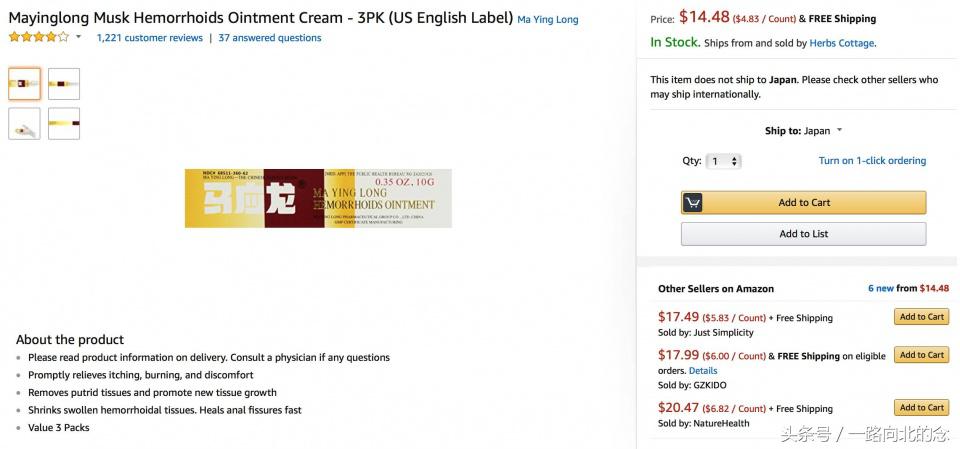
Task: Show the third product thumbnail image
Action: pyautogui.click(x=25, y=123)
